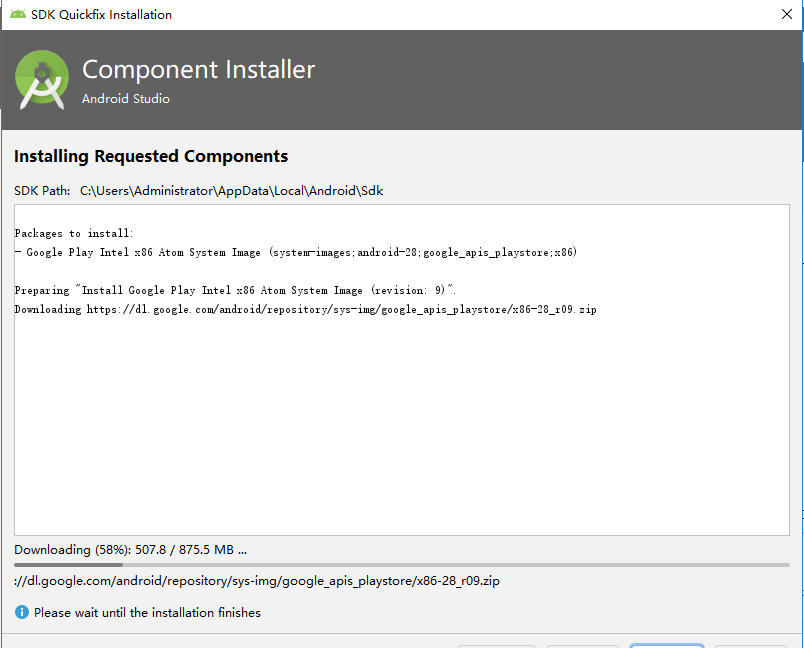Click the blue-highlighted focused button at bottom
This screenshot has height=648, width=804.
(667, 646)
